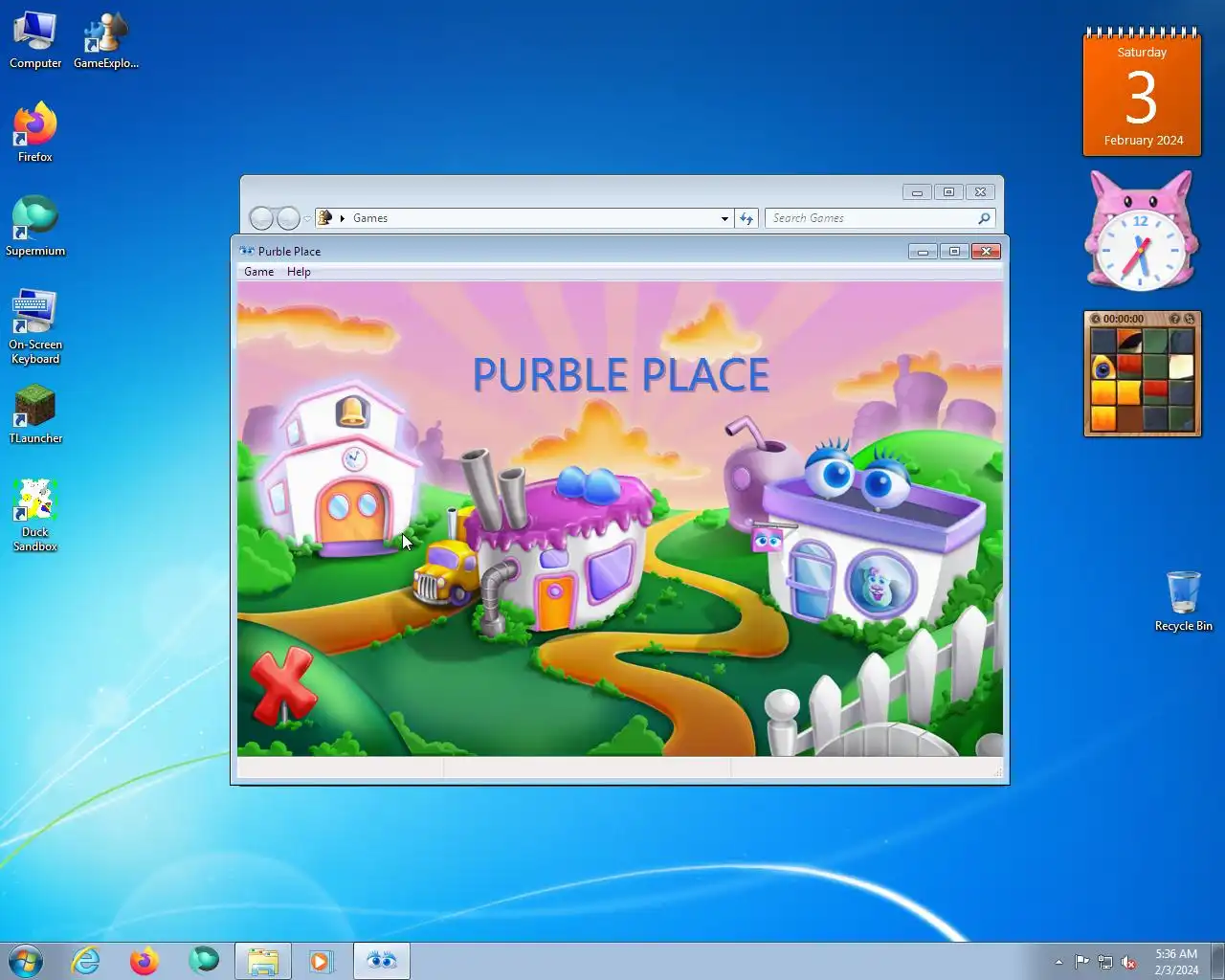Click the Games breadcrumb in address bar

[x=370, y=218]
